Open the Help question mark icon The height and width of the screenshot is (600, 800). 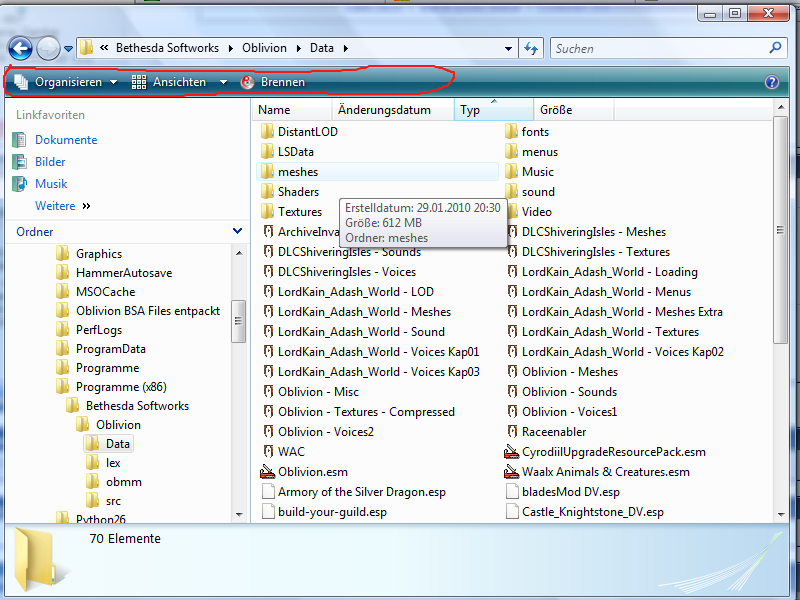(x=771, y=83)
